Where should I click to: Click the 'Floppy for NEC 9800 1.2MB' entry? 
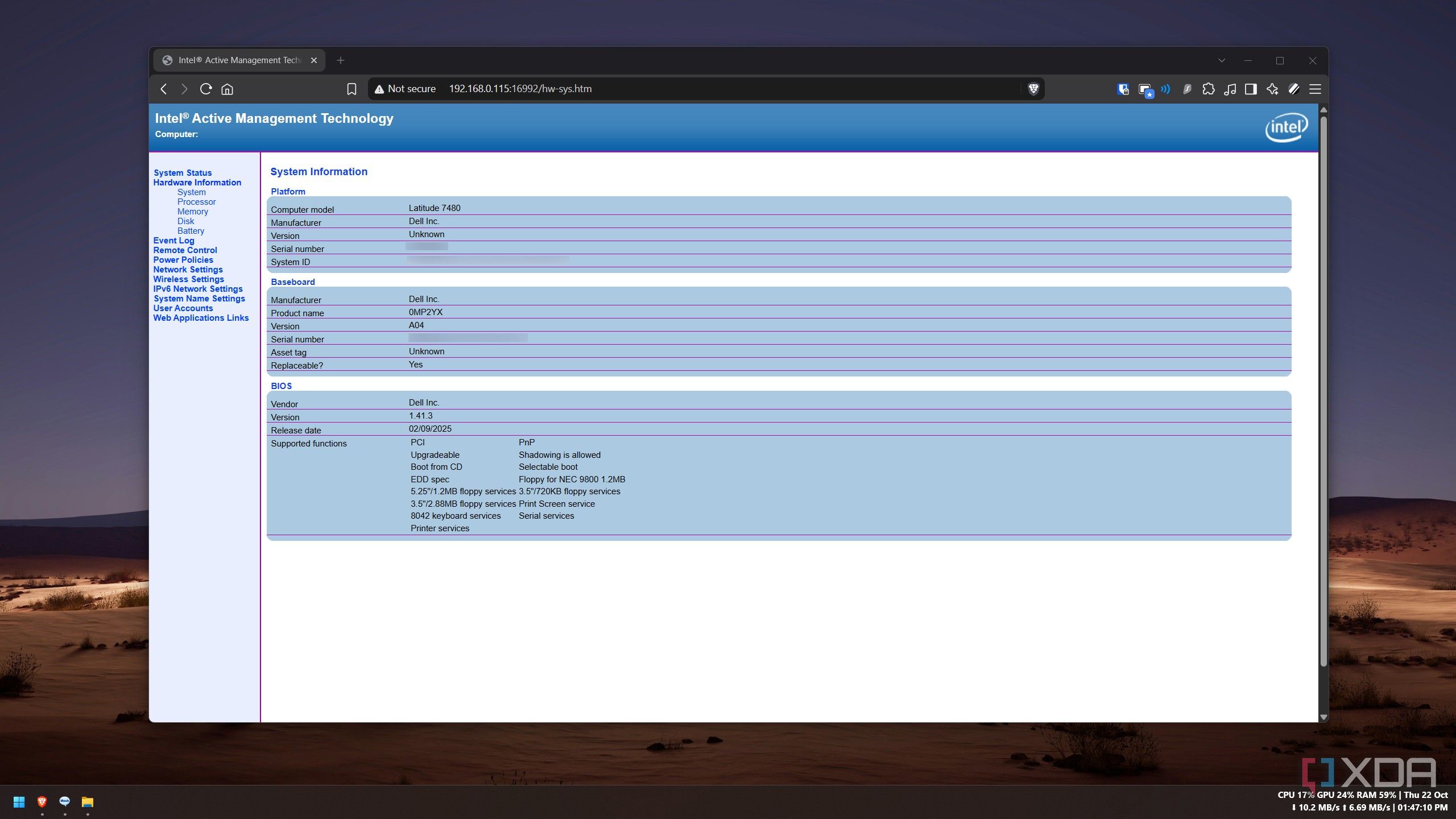point(572,479)
